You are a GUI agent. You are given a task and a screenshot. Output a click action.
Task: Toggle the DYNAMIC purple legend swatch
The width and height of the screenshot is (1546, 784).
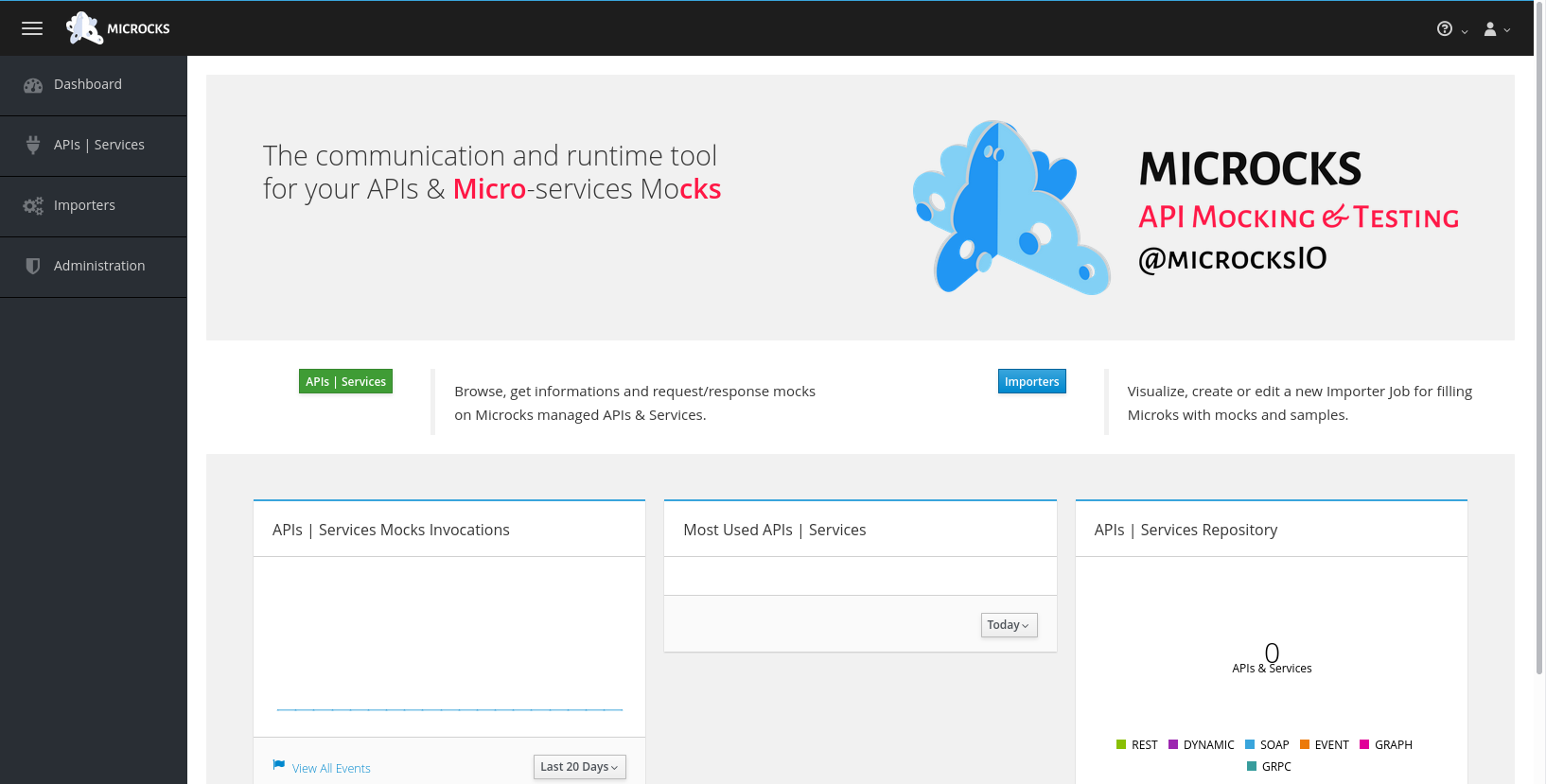[x=1173, y=744]
